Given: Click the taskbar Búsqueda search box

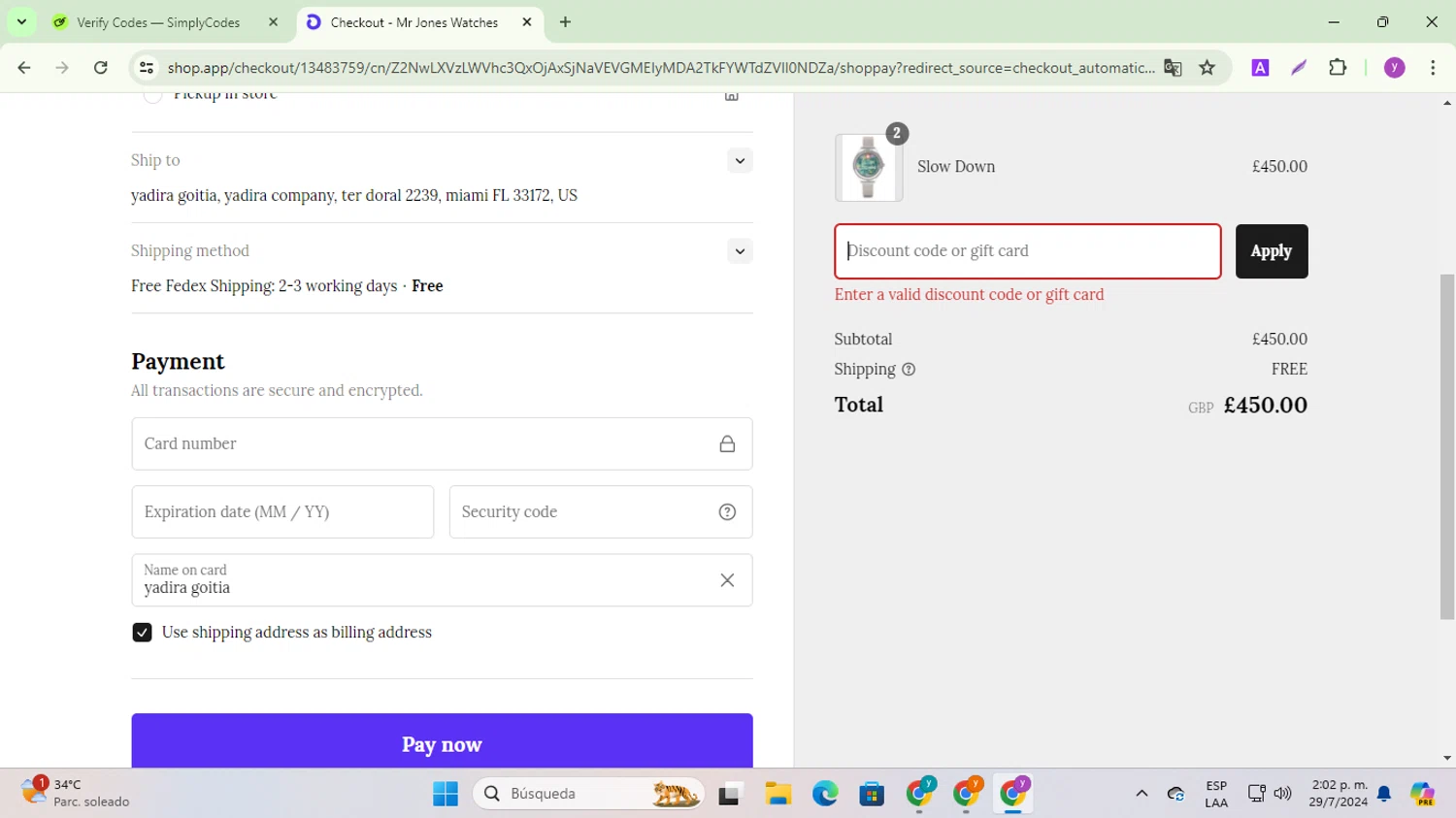Looking at the screenshot, I should [x=588, y=794].
